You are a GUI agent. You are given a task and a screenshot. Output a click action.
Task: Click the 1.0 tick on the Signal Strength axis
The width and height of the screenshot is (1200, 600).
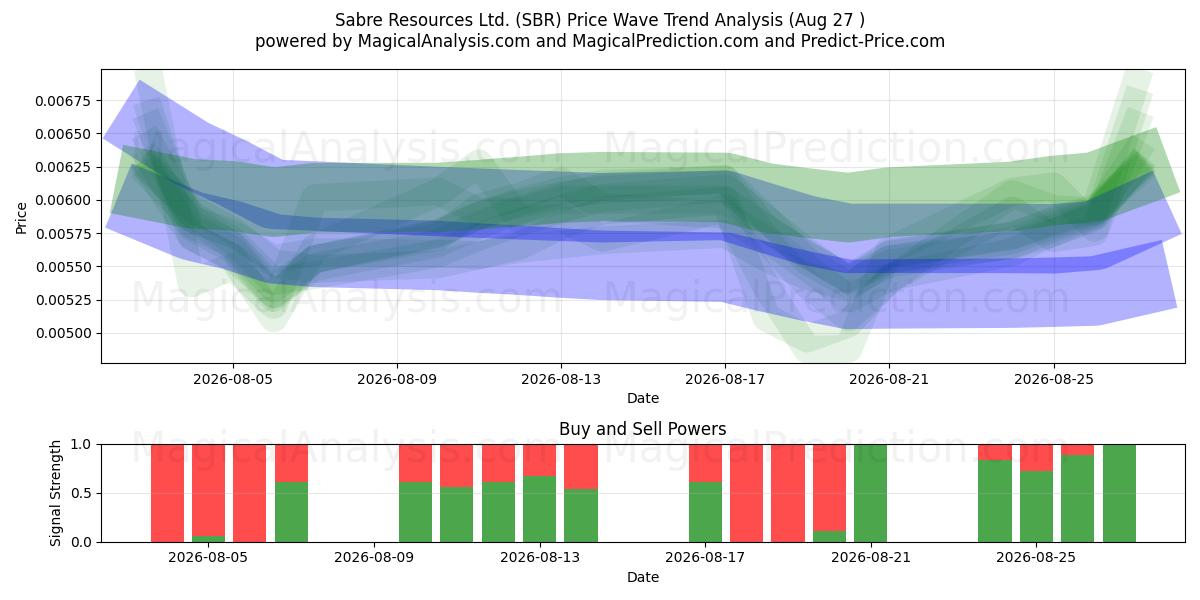coord(81,444)
